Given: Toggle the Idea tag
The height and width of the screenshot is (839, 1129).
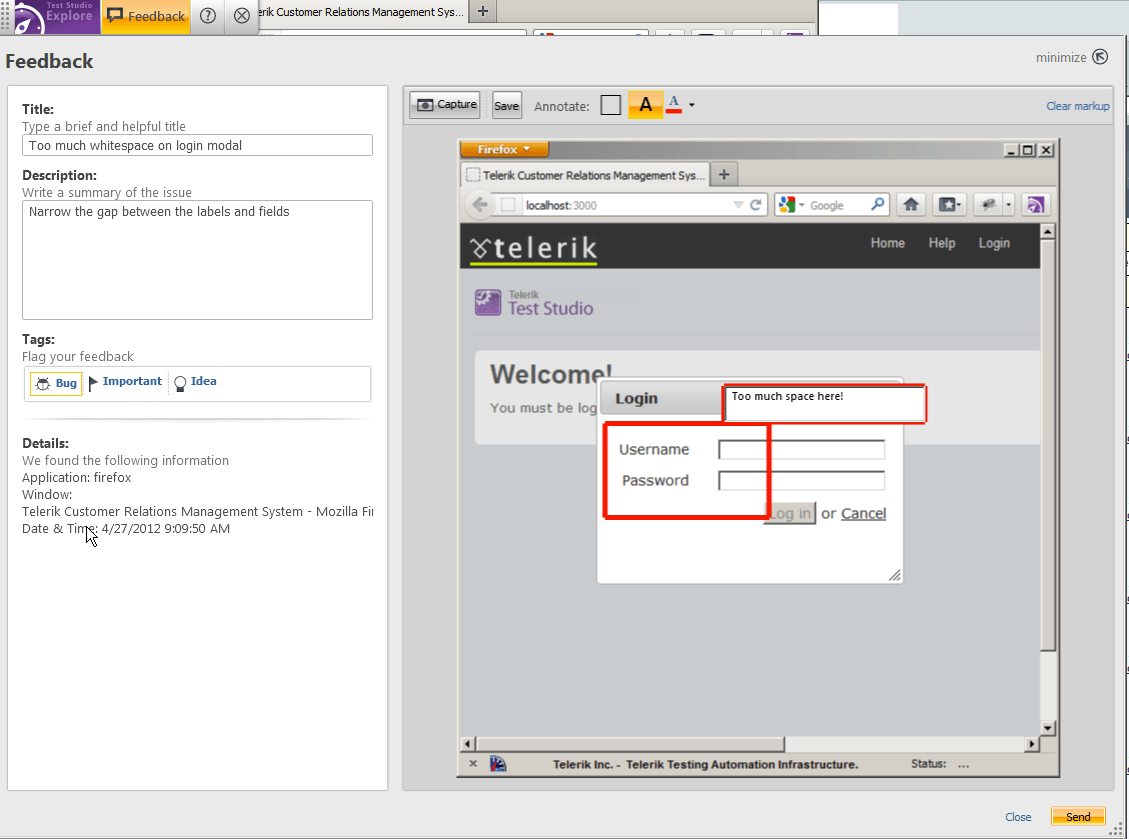Looking at the screenshot, I should (195, 382).
